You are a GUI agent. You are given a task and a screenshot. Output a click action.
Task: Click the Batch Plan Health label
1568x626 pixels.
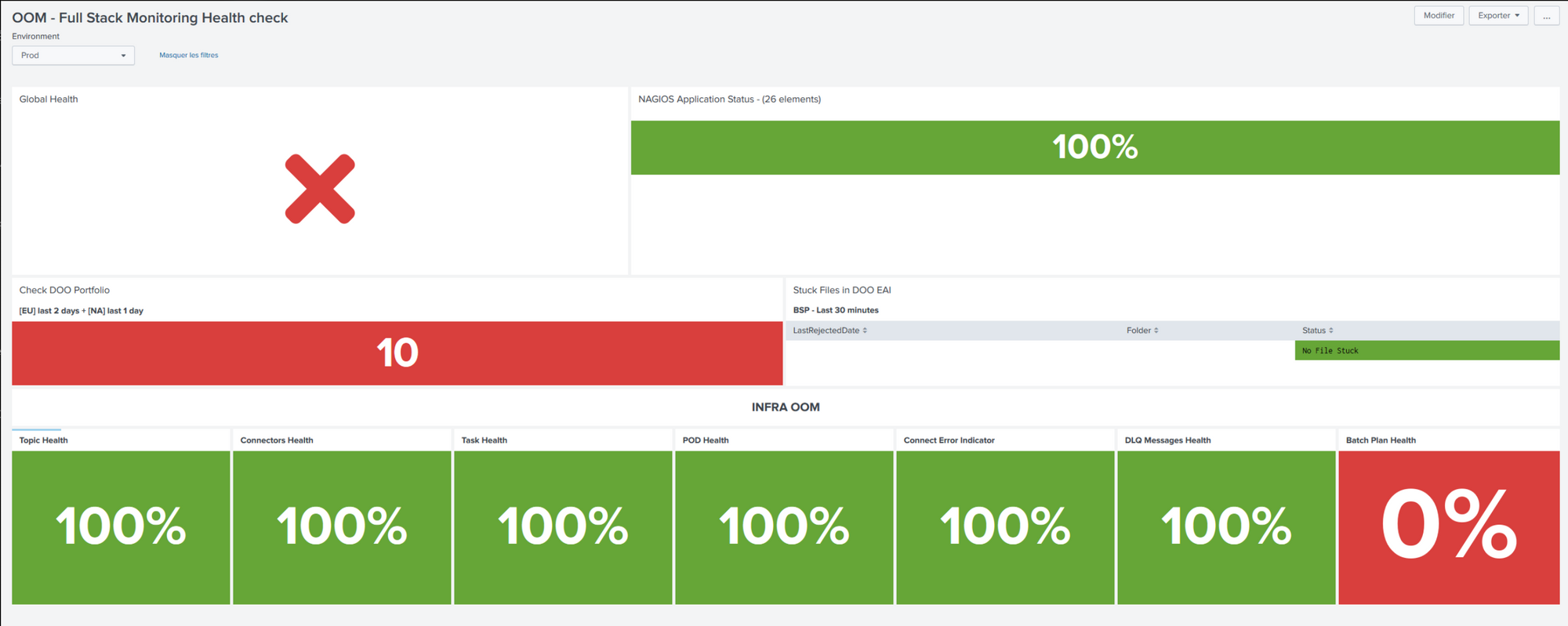pos(1381,440)
